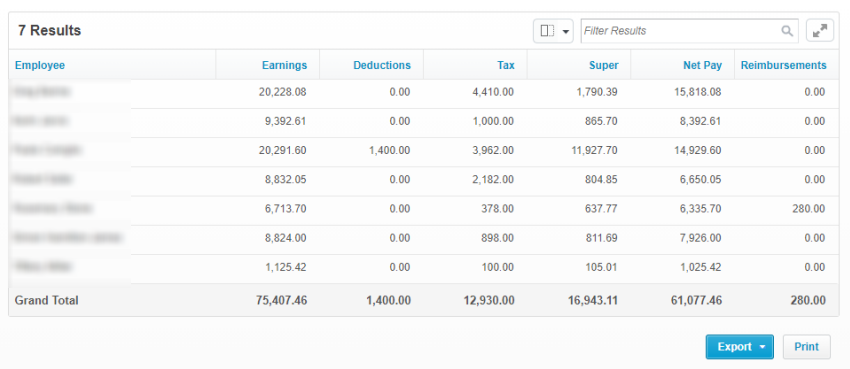Click the Grand Total row label

[47, 300]
